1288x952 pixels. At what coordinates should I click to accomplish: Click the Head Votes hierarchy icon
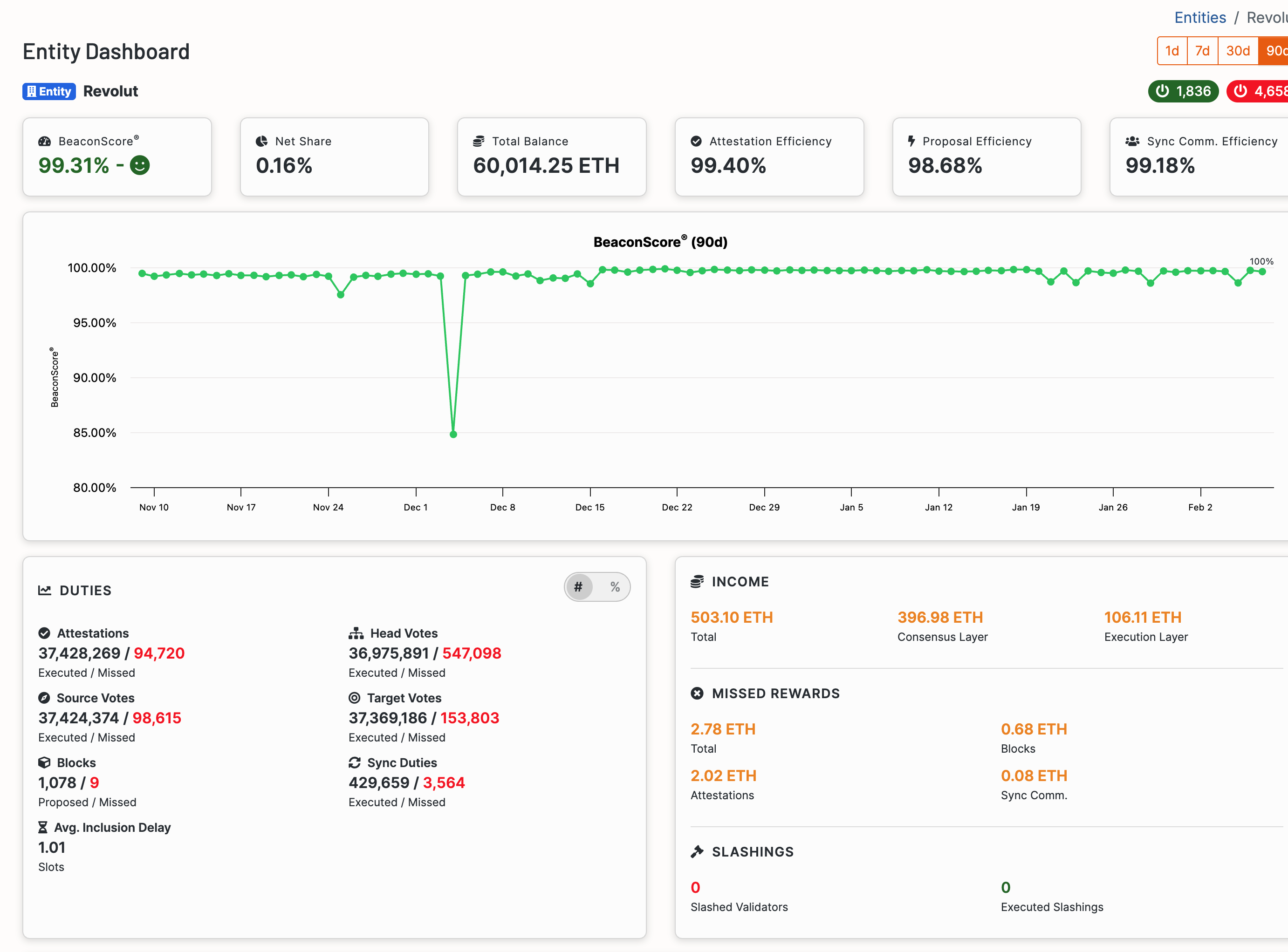click(356, 633)
